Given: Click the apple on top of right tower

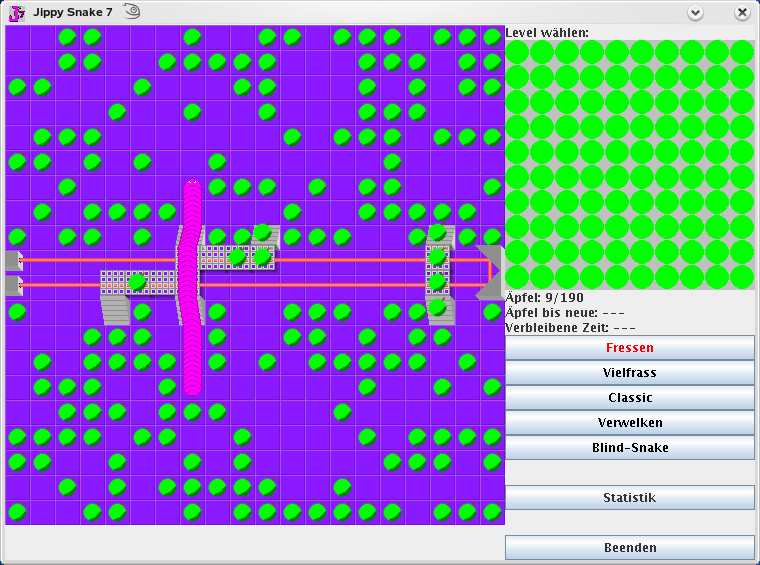Looking at the screenshot, I should 437,232.
